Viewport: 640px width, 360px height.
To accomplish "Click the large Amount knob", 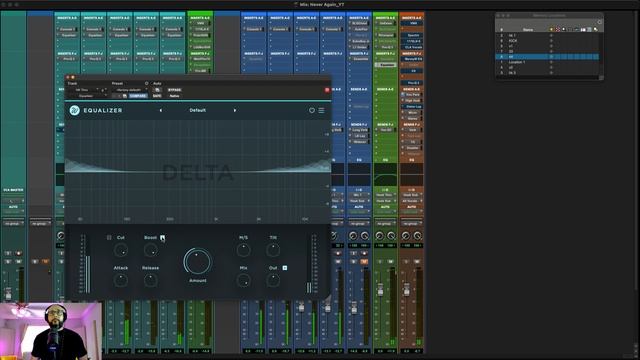I will coord(198,262).
